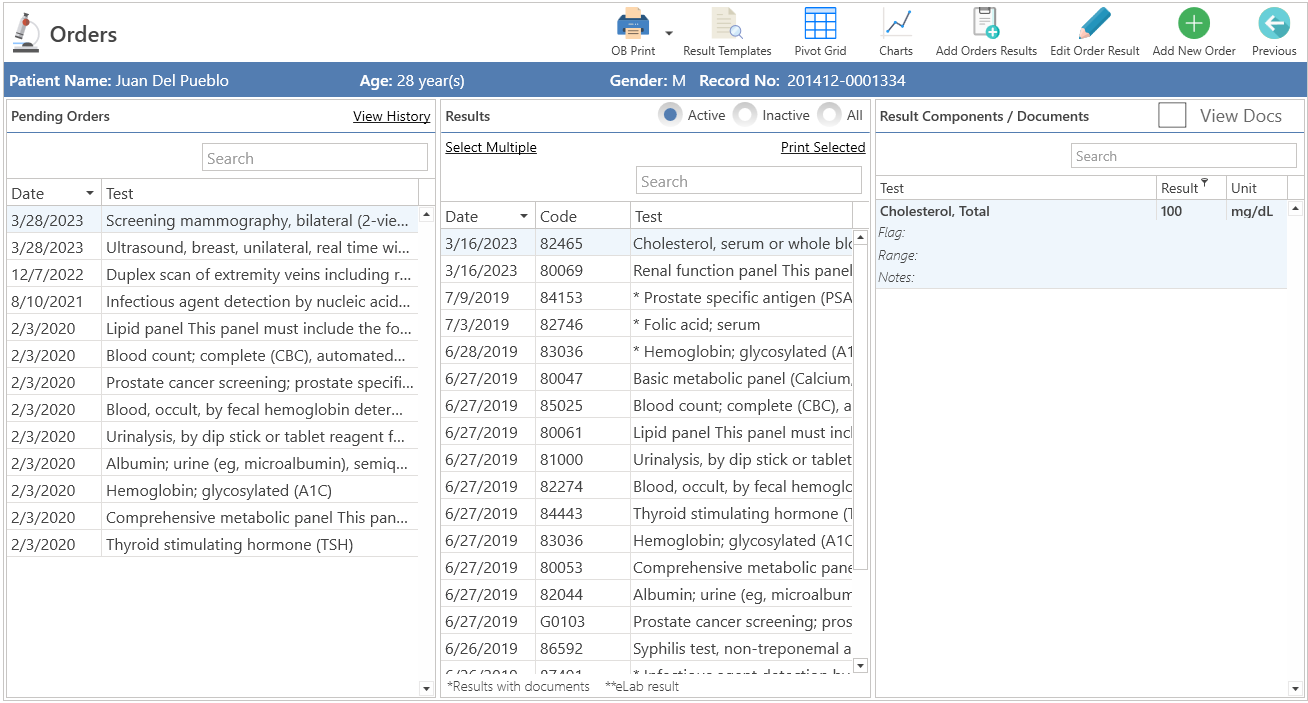Screen dimensions: 1308x703
Task: Select Syphilis test result 86592
Action: pyautogui.click(x=647, y=648)
